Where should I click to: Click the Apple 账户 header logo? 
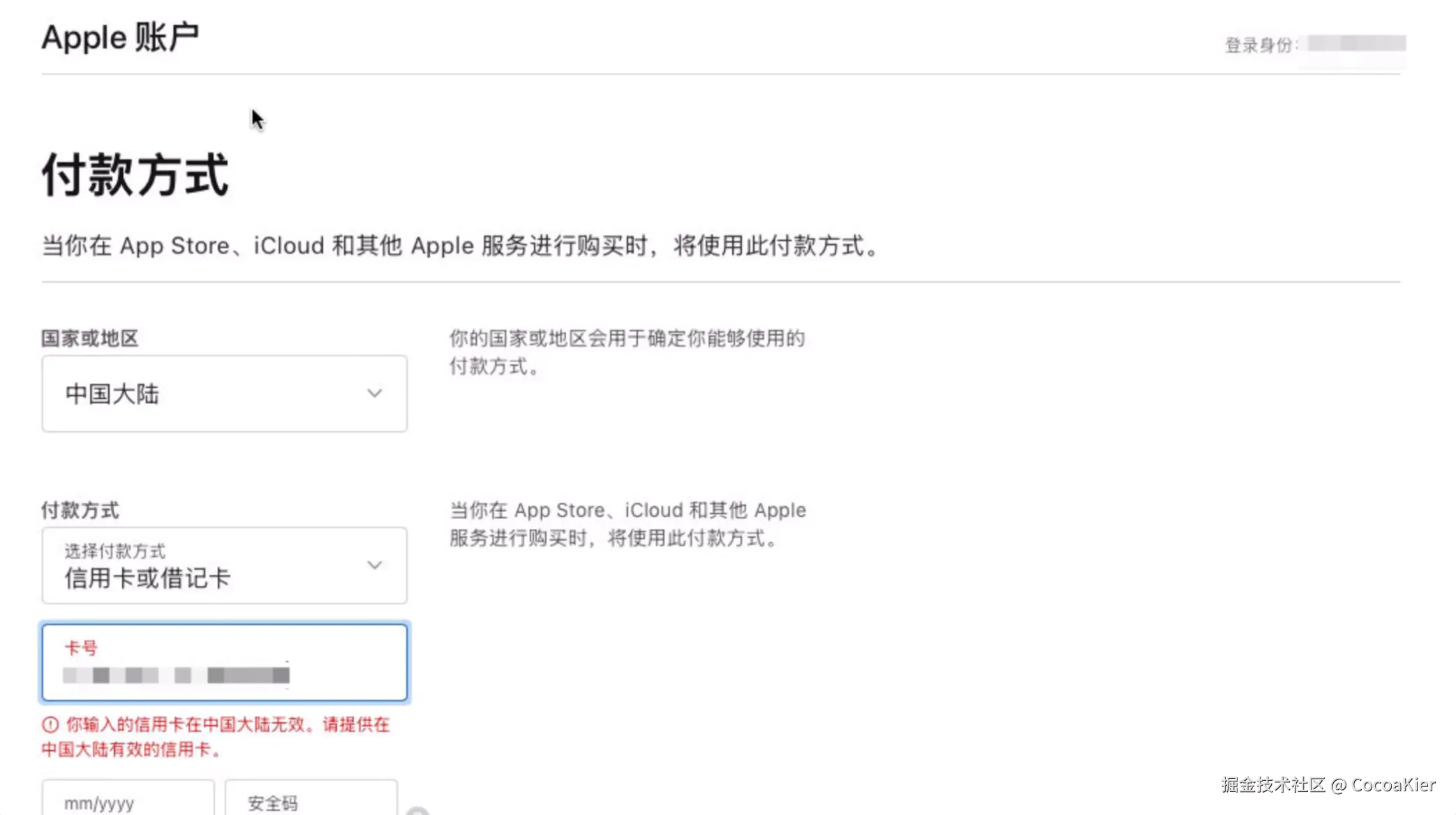pyautogui.click(x=120, y=37)
